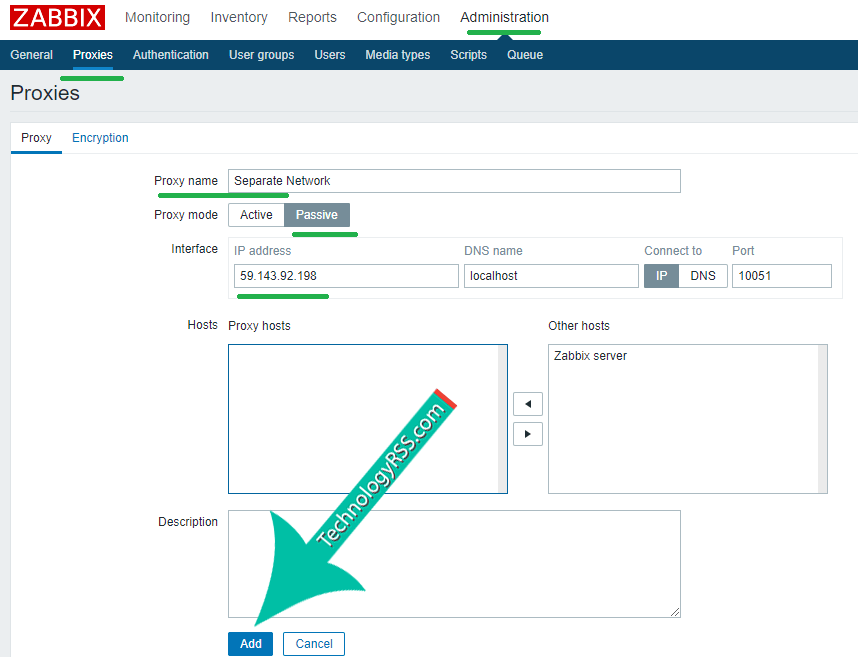
Task: Open the Inventory menu
Action: point(239,17)
